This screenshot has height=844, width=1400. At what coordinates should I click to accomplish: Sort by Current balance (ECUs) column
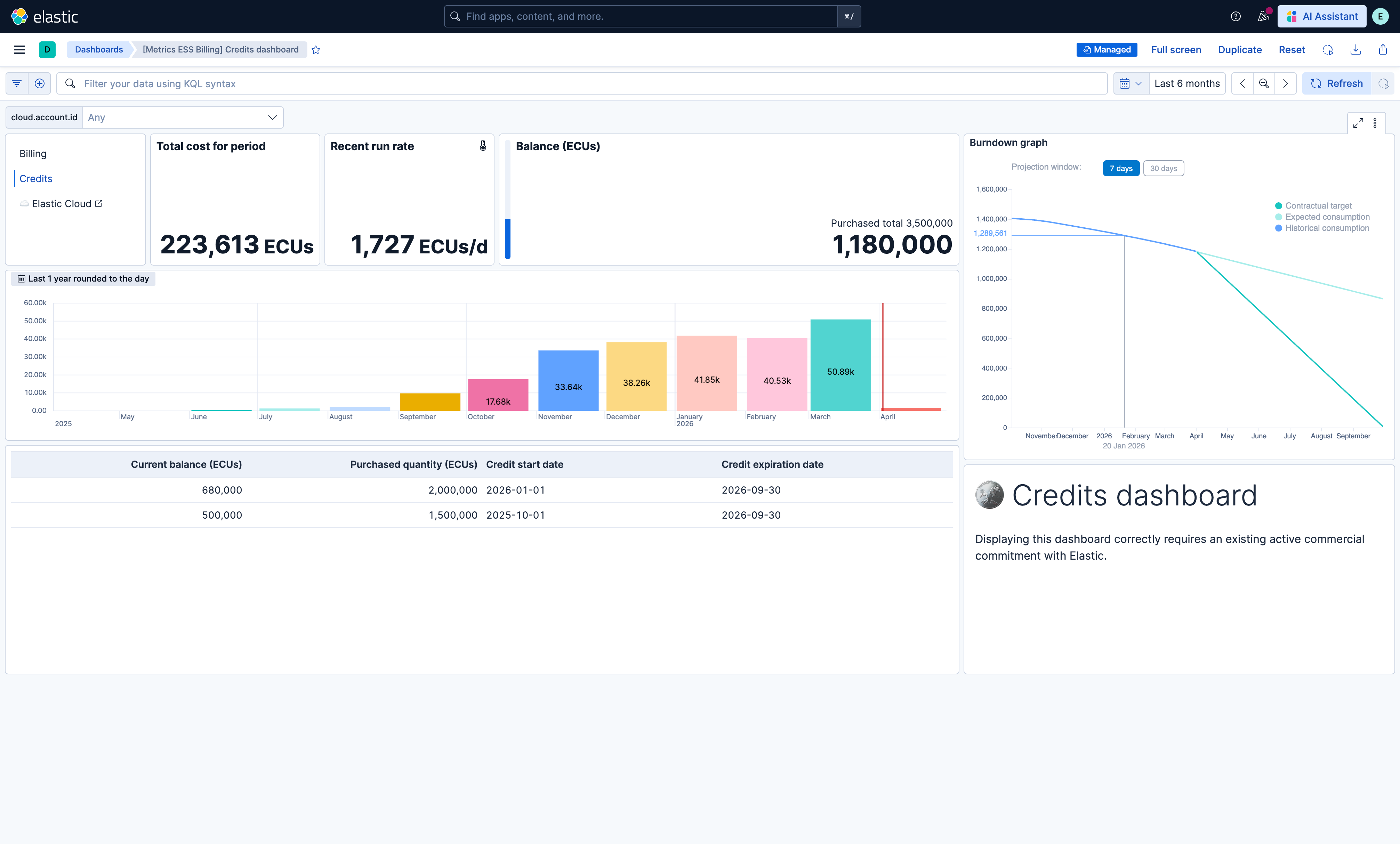click(x=186, y=464)
